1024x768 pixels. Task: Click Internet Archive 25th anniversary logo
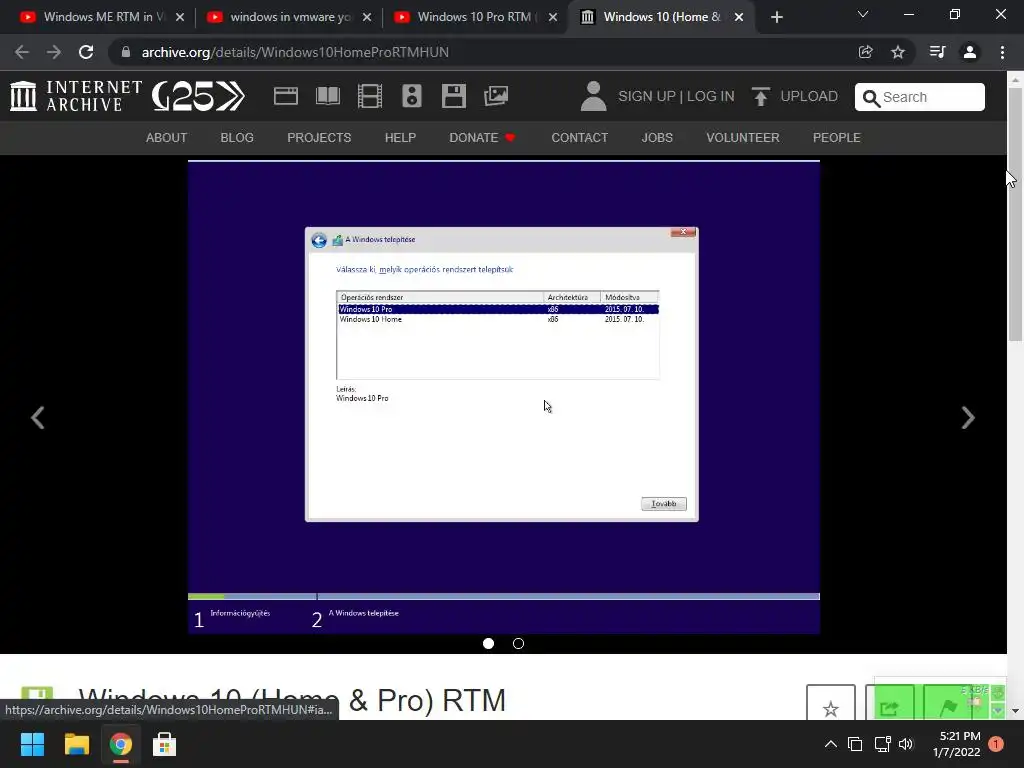click(x=198, y=97)
